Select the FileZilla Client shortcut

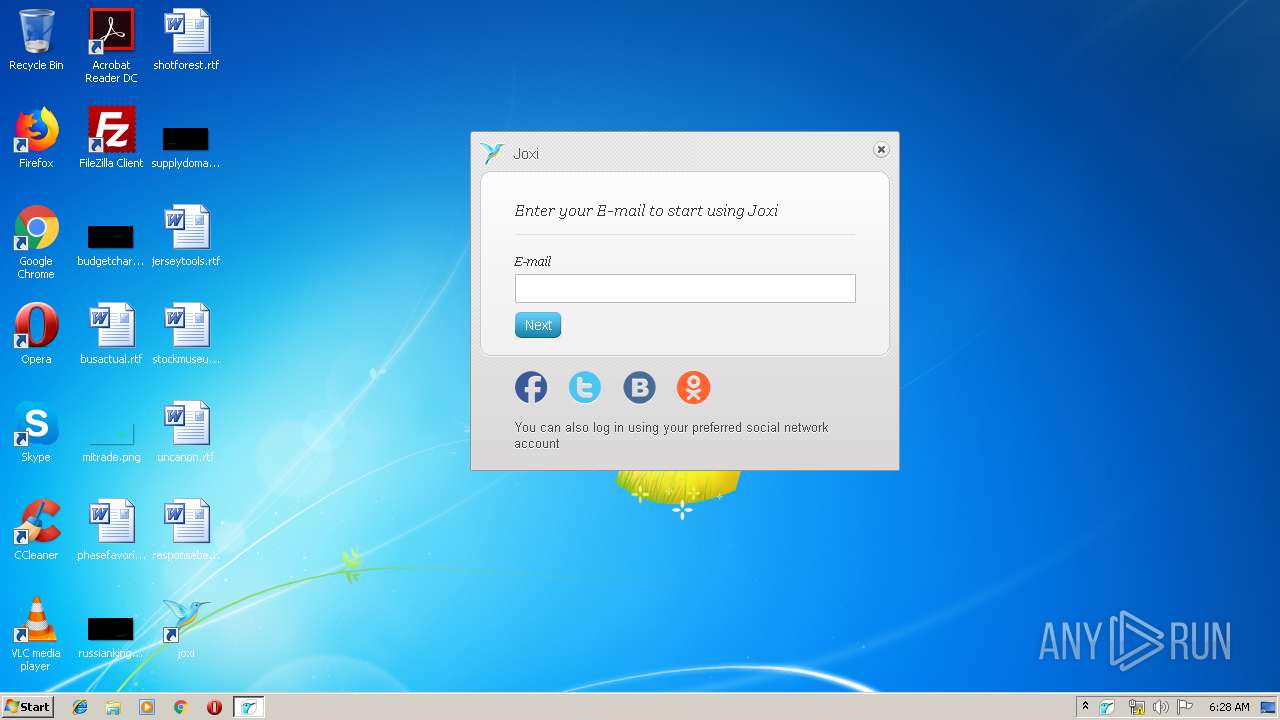click(111, 138)
